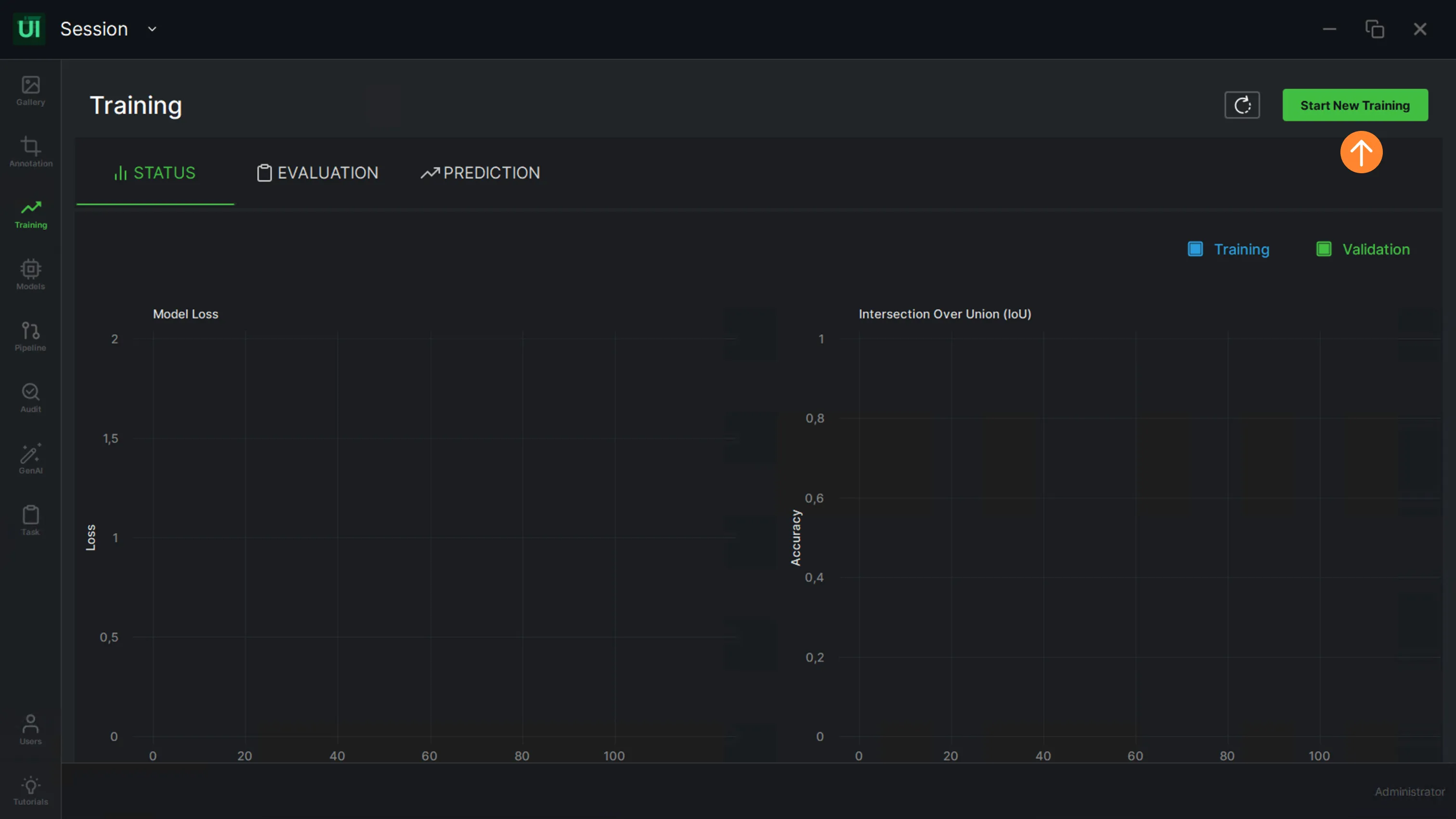Click the Accuracy axis label
Image resolution: width=1456 pixels, height=819 pixels.
pyautogui.click(x=796, y=537)
